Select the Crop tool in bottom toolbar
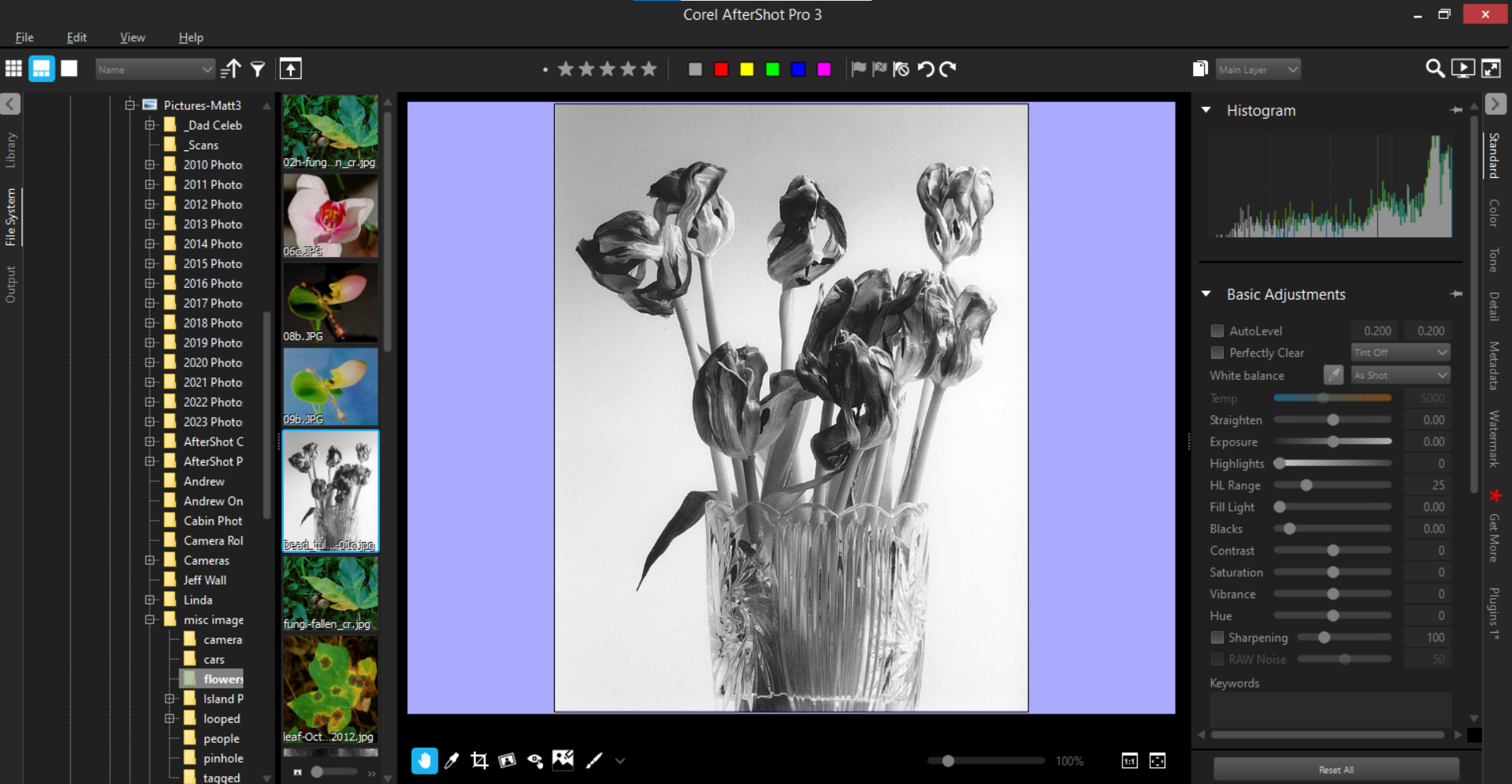This screenshot has width=1512, height=784. pyautogui.click(x=479, y=761)
